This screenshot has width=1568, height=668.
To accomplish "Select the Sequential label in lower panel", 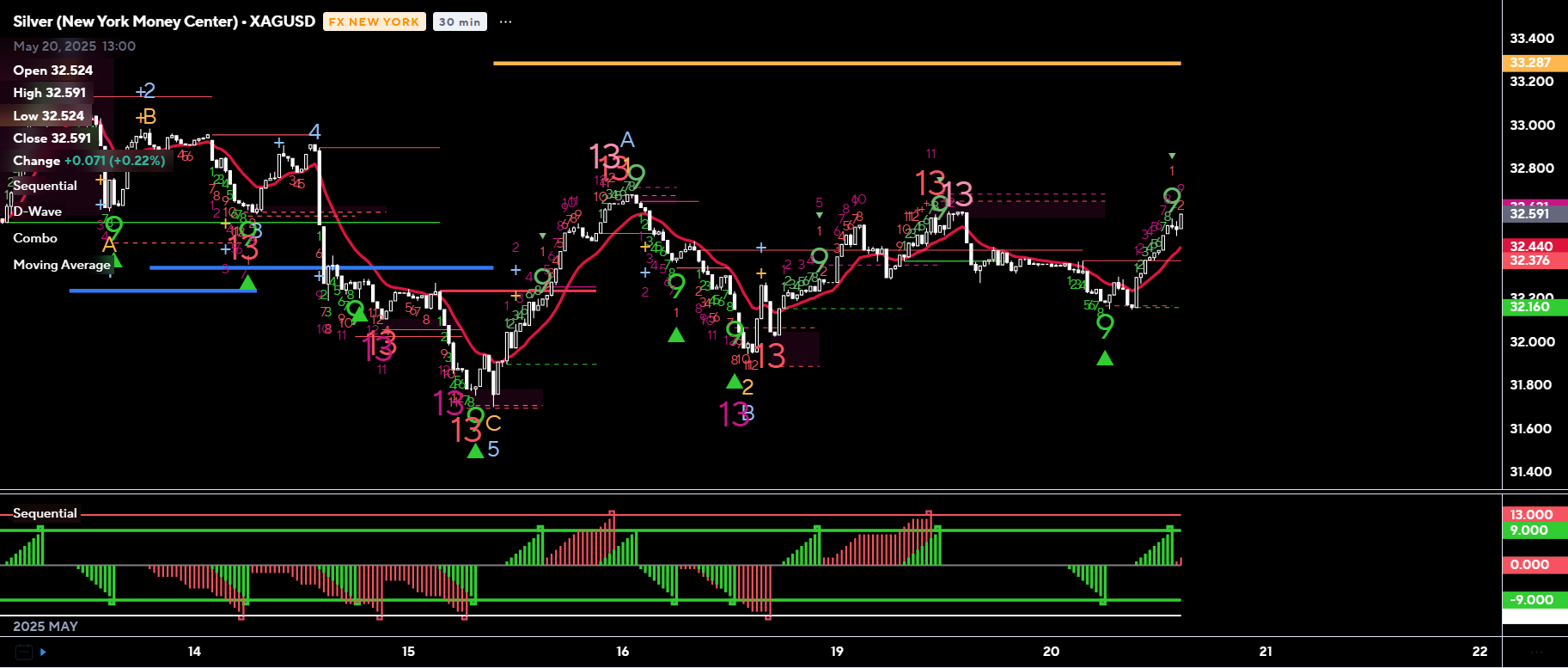I will pyautogui.click(x=45, y=513).
